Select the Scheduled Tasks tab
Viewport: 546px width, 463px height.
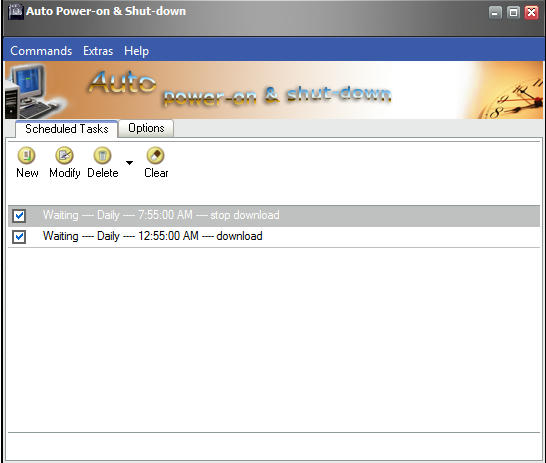coord(67,129)
